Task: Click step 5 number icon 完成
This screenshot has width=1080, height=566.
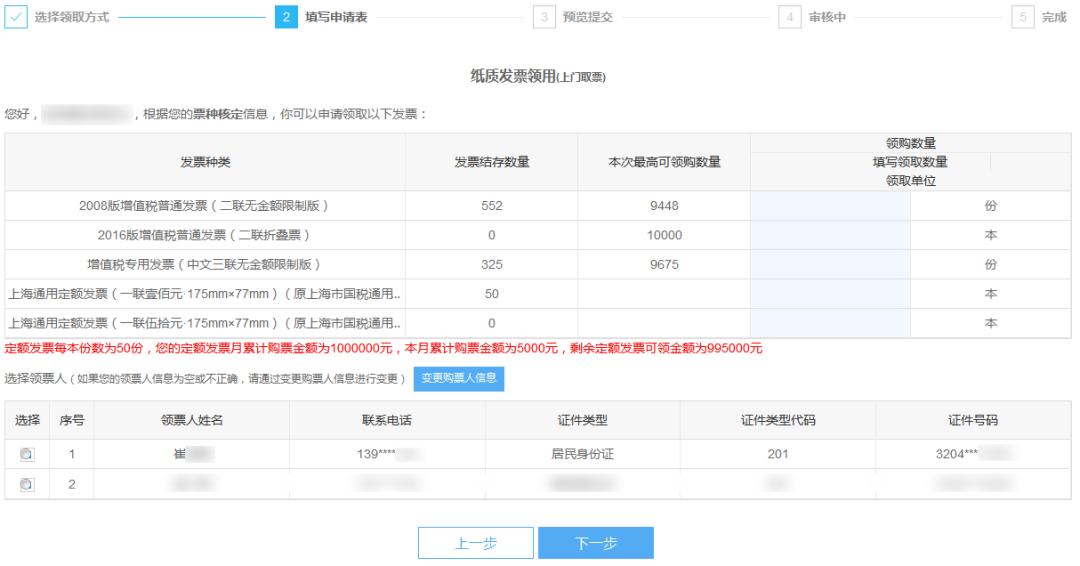Action: pyautogui.click(x=1025, y=19)
